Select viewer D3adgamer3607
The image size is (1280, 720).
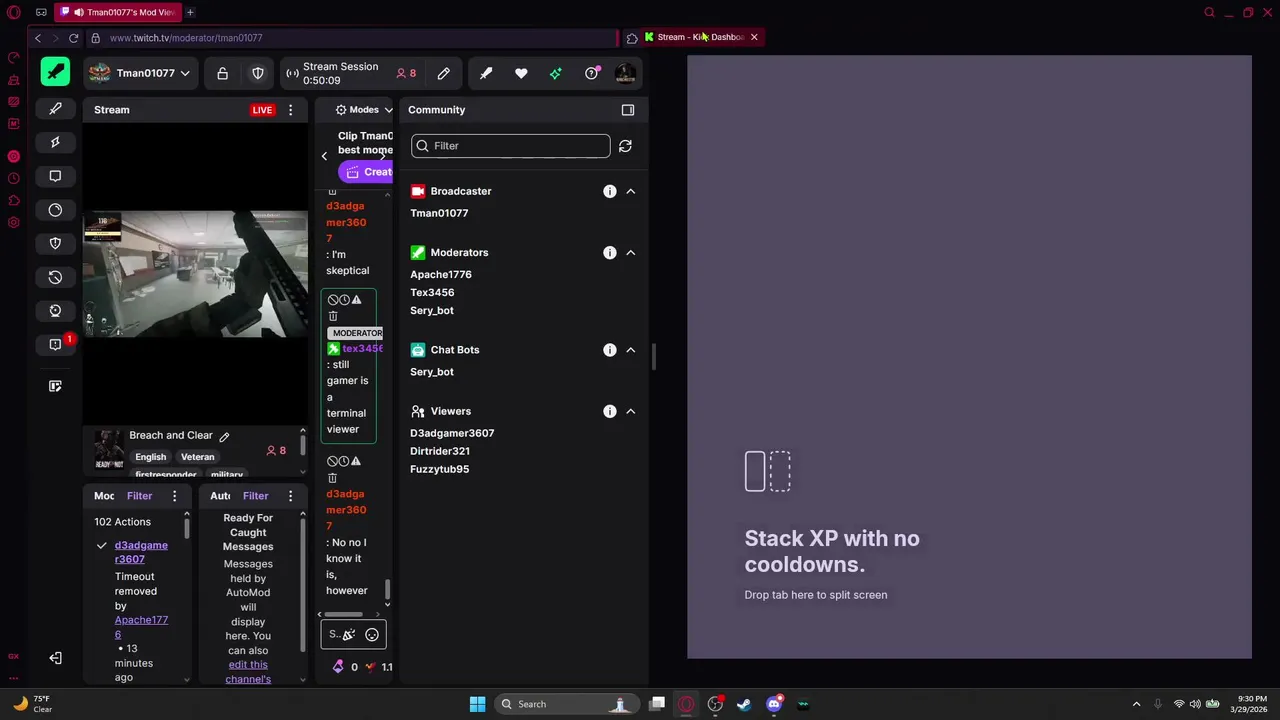tap(452, 433)
